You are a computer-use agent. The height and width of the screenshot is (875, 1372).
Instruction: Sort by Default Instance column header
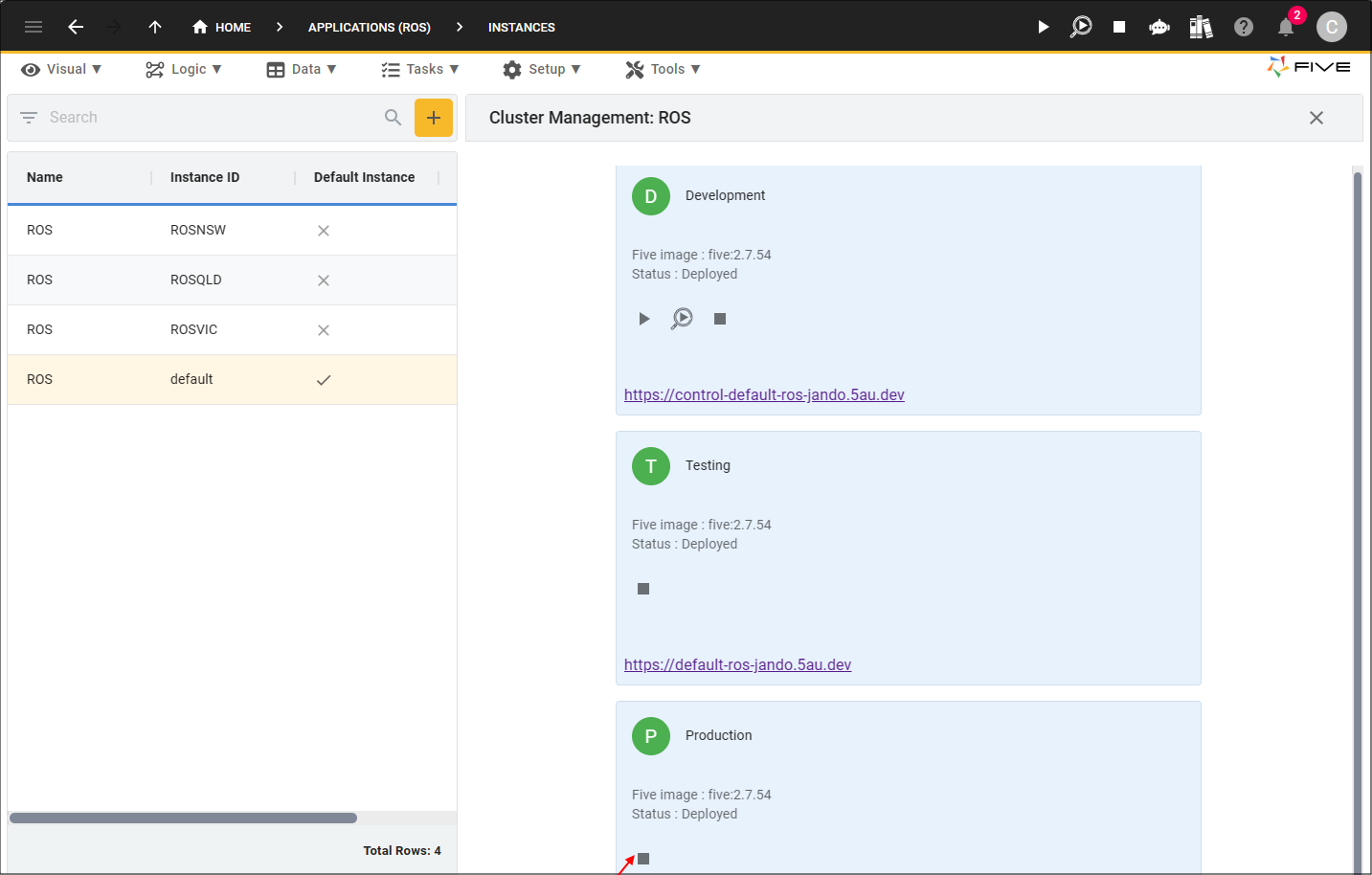pos(365,177)
